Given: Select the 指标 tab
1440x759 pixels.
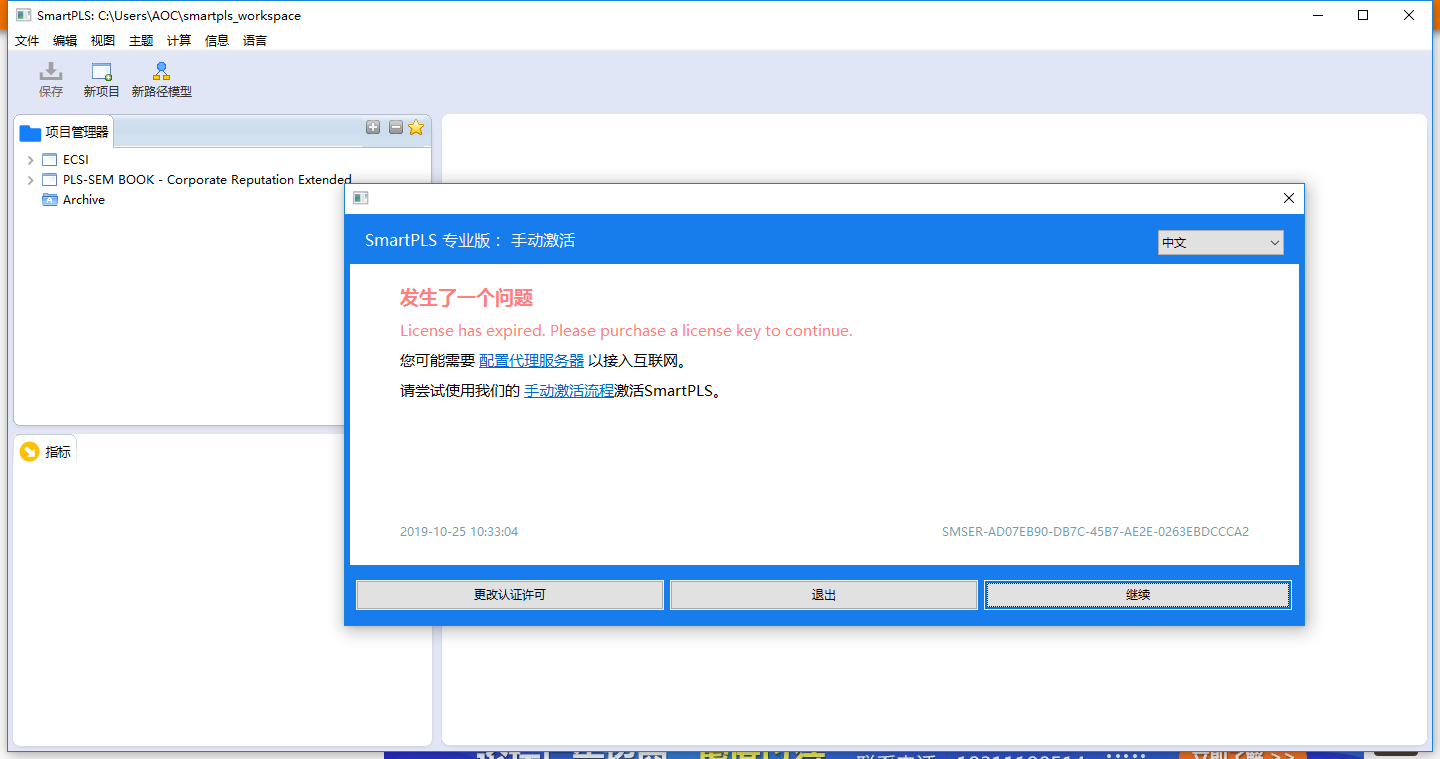Looking at the screenshot, I should point(46,452).
